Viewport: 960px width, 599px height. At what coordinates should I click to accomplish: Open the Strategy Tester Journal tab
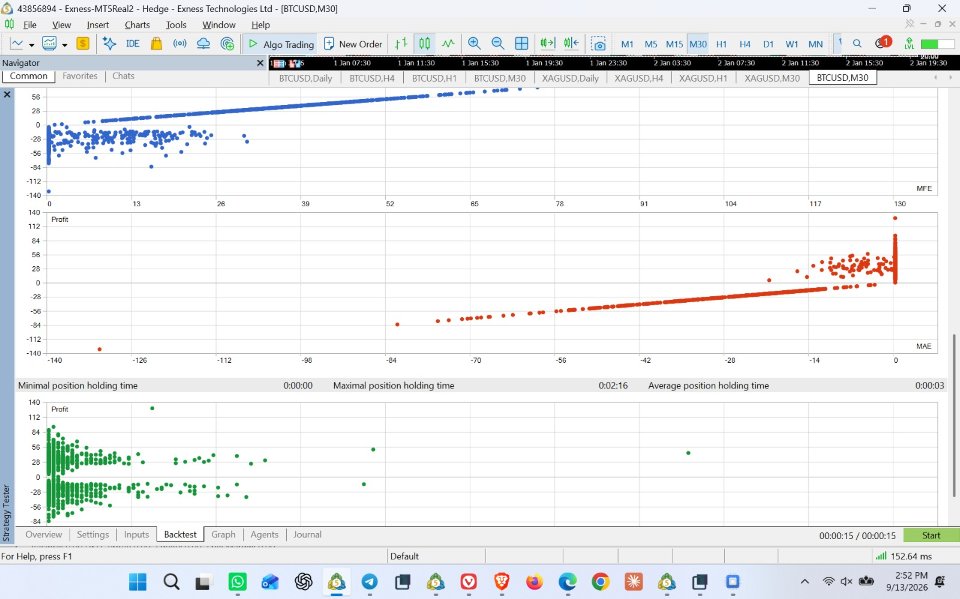[x=307, y=535]
